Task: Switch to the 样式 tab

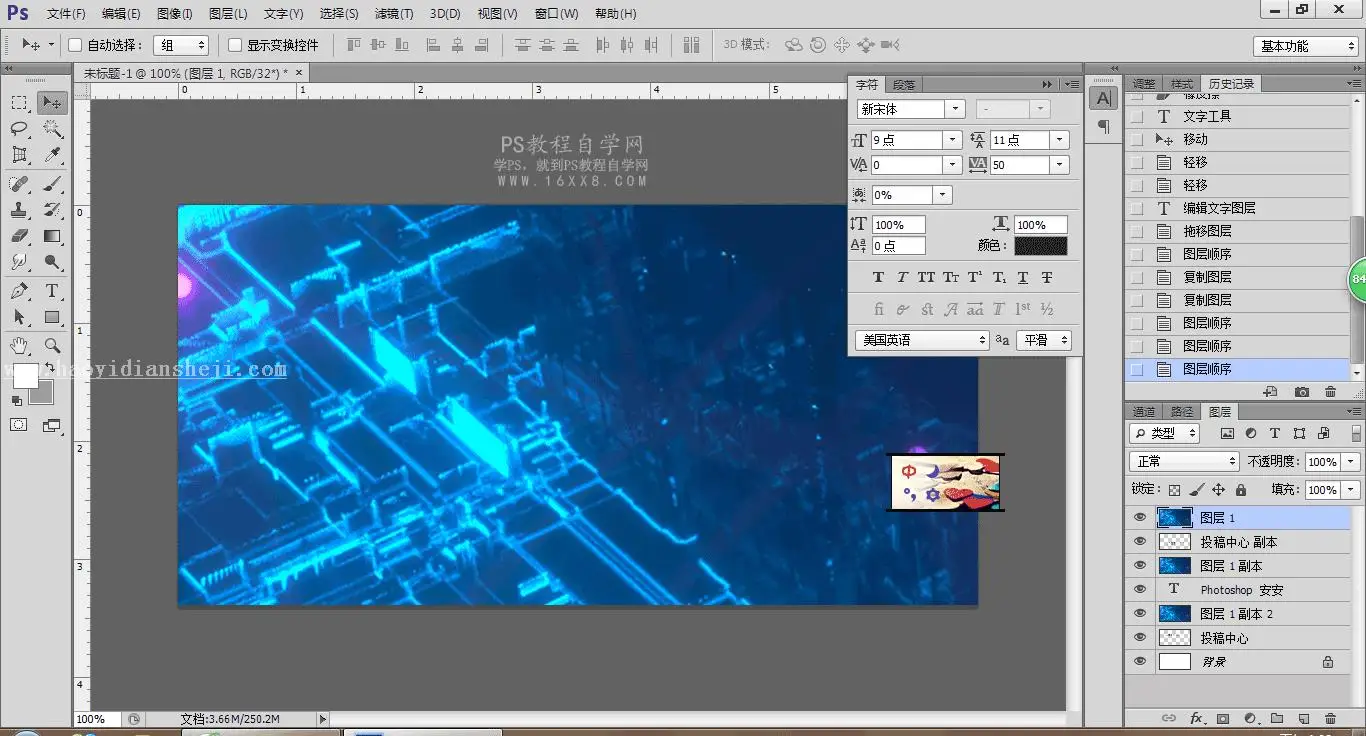Action: (1182, 84)
